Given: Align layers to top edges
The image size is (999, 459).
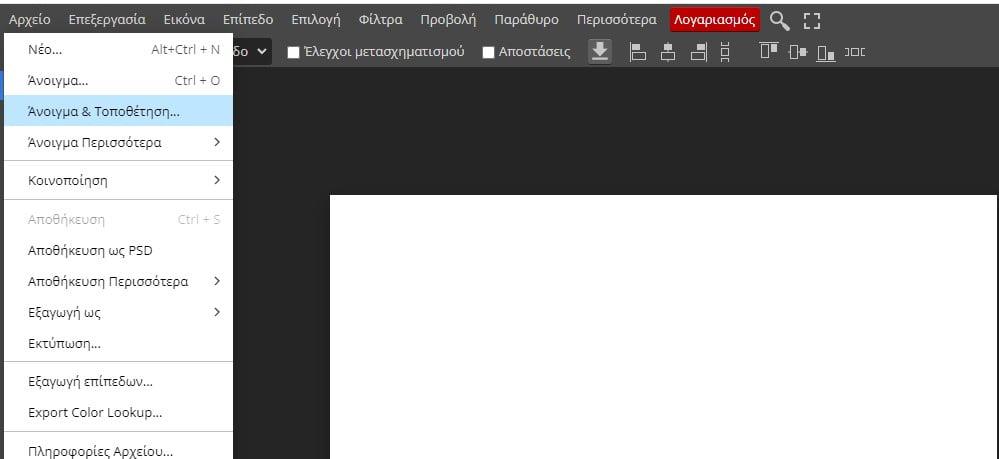Looking at the screenshot, I should 769,51.
